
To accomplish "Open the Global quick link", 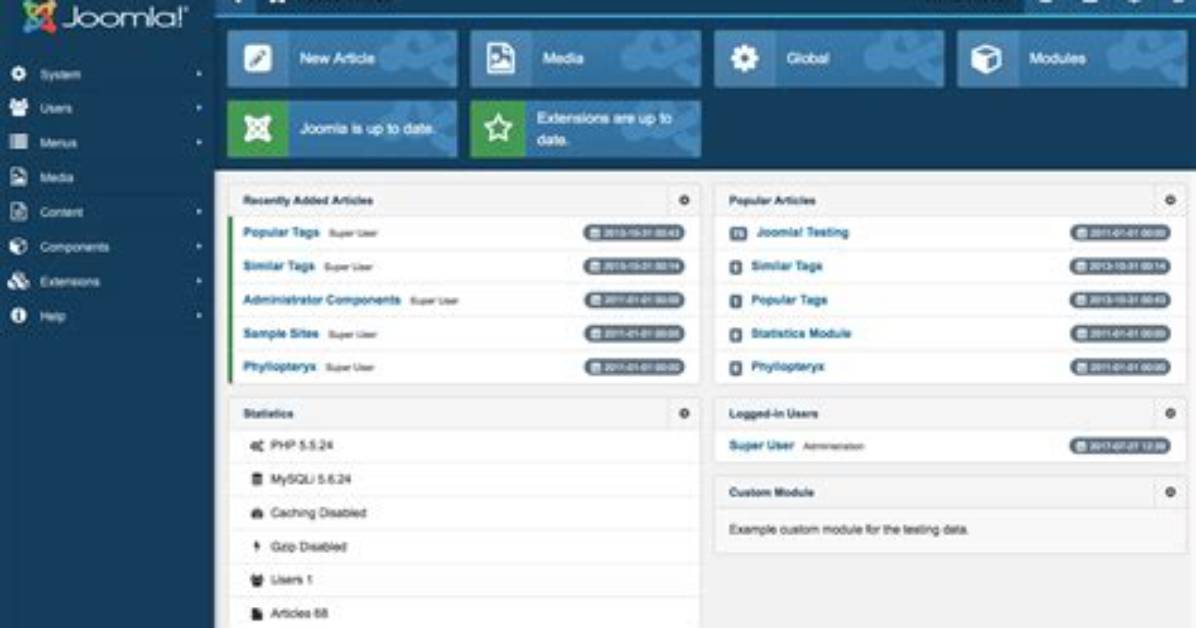I will click(x=828, y=59).
